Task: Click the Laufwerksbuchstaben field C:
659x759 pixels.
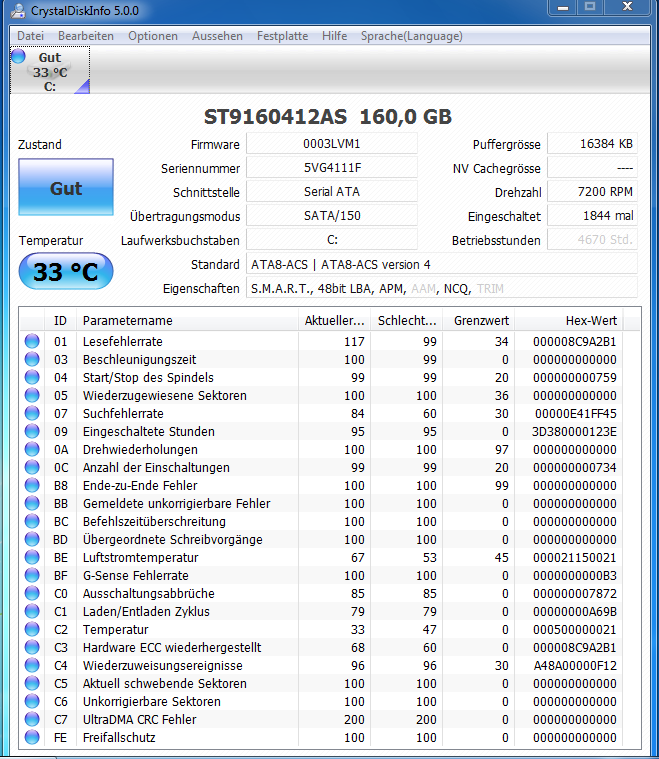Action: (332, 240)
